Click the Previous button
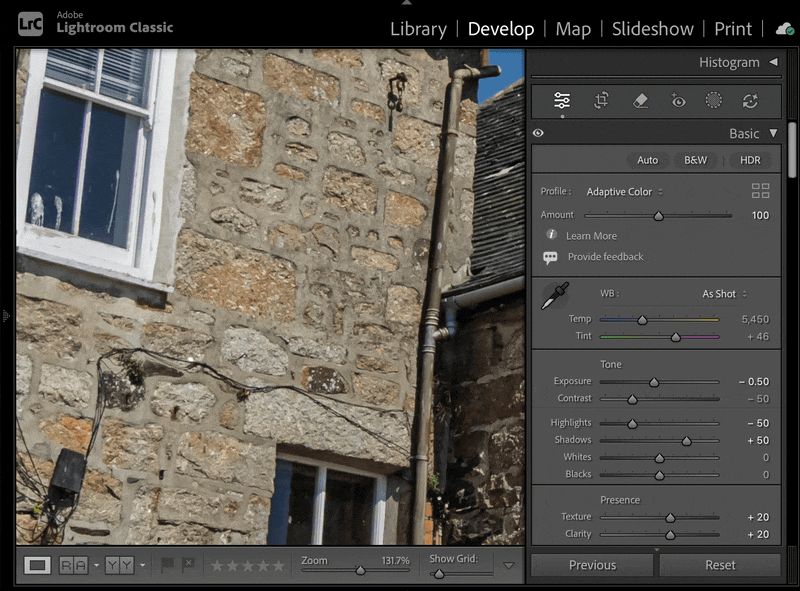Screen dimensions: 800x591 [592, 565]
